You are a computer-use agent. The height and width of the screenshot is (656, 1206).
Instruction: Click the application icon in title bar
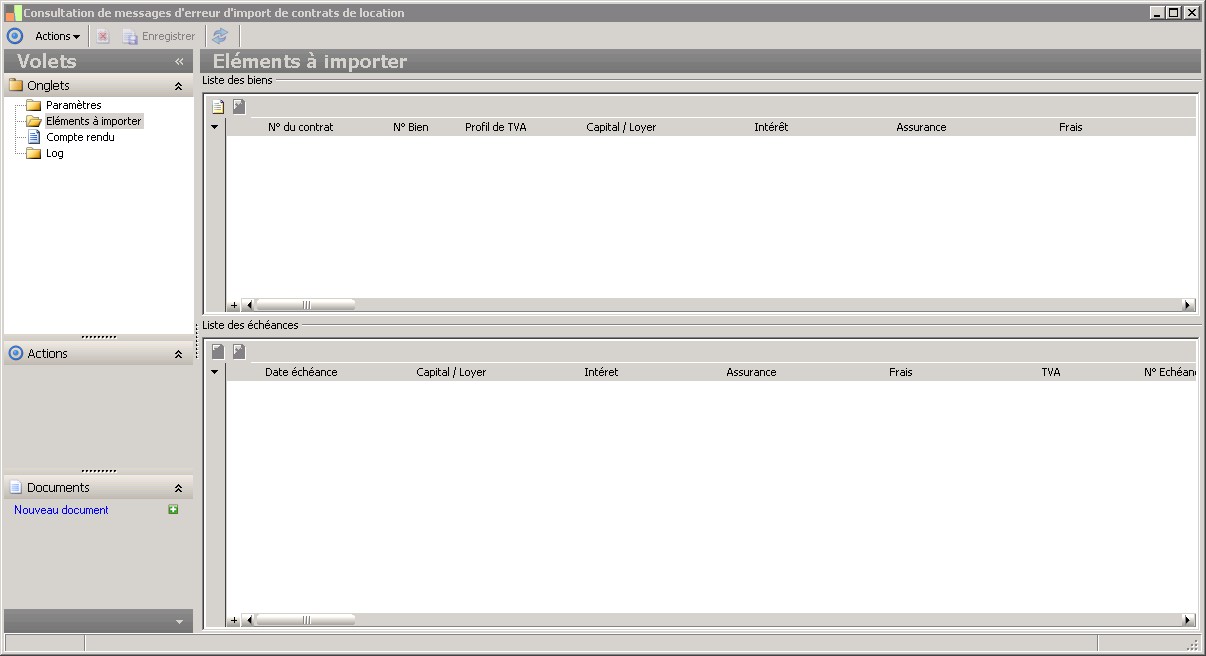(13, 13)
